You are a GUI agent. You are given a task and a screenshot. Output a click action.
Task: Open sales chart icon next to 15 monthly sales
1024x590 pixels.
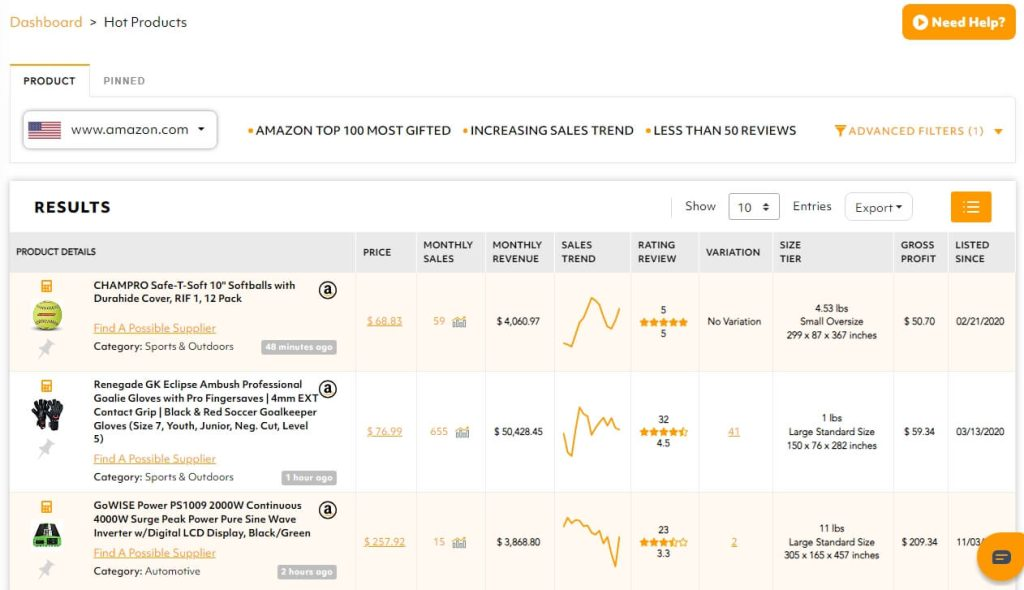460,542
